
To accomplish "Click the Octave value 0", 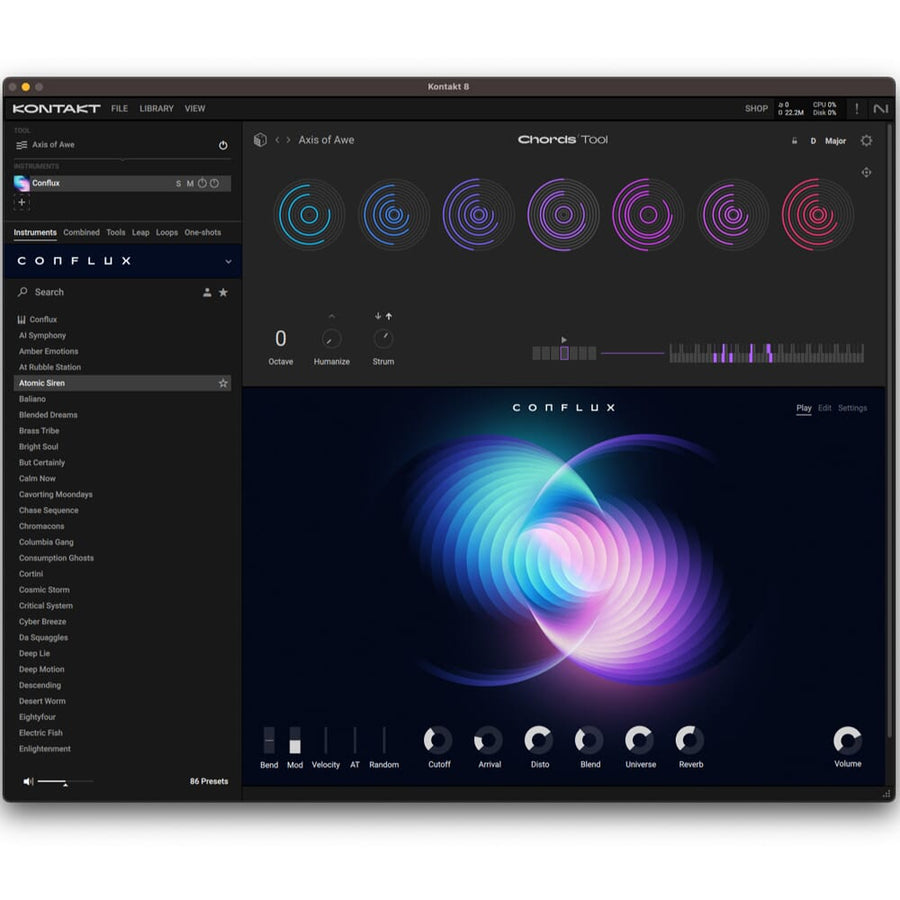I will tap(281, 339).
